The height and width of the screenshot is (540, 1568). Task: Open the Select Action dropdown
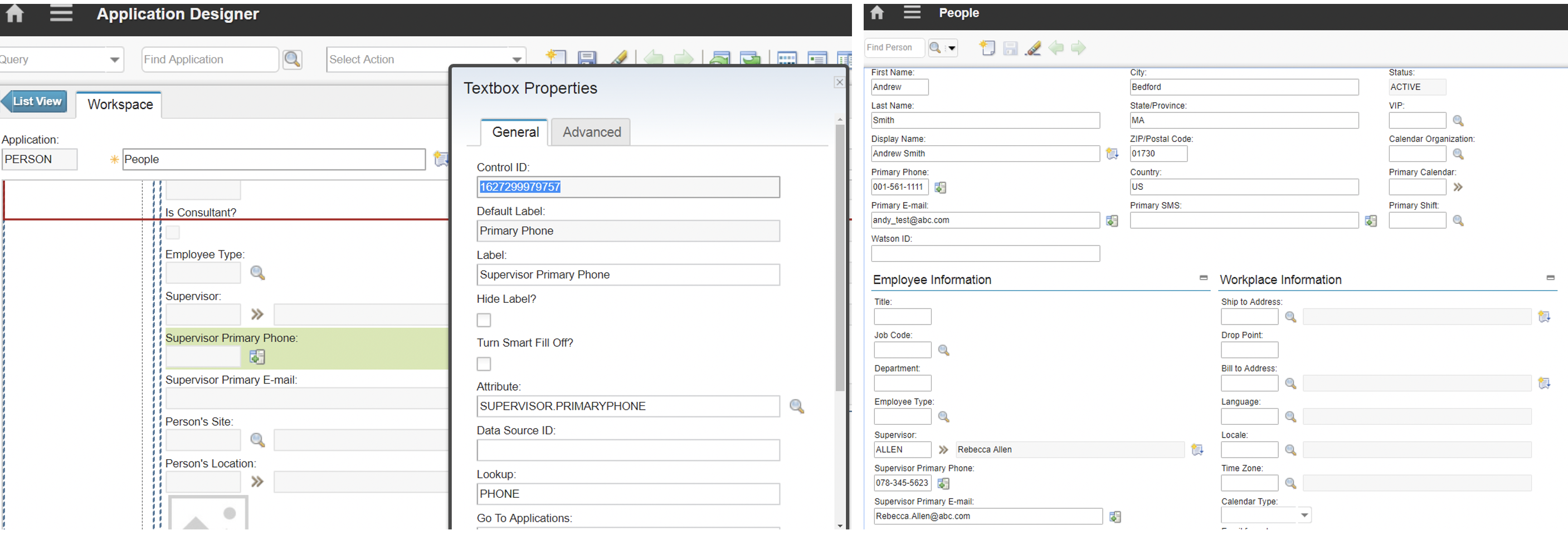click(x=516, y=60)
